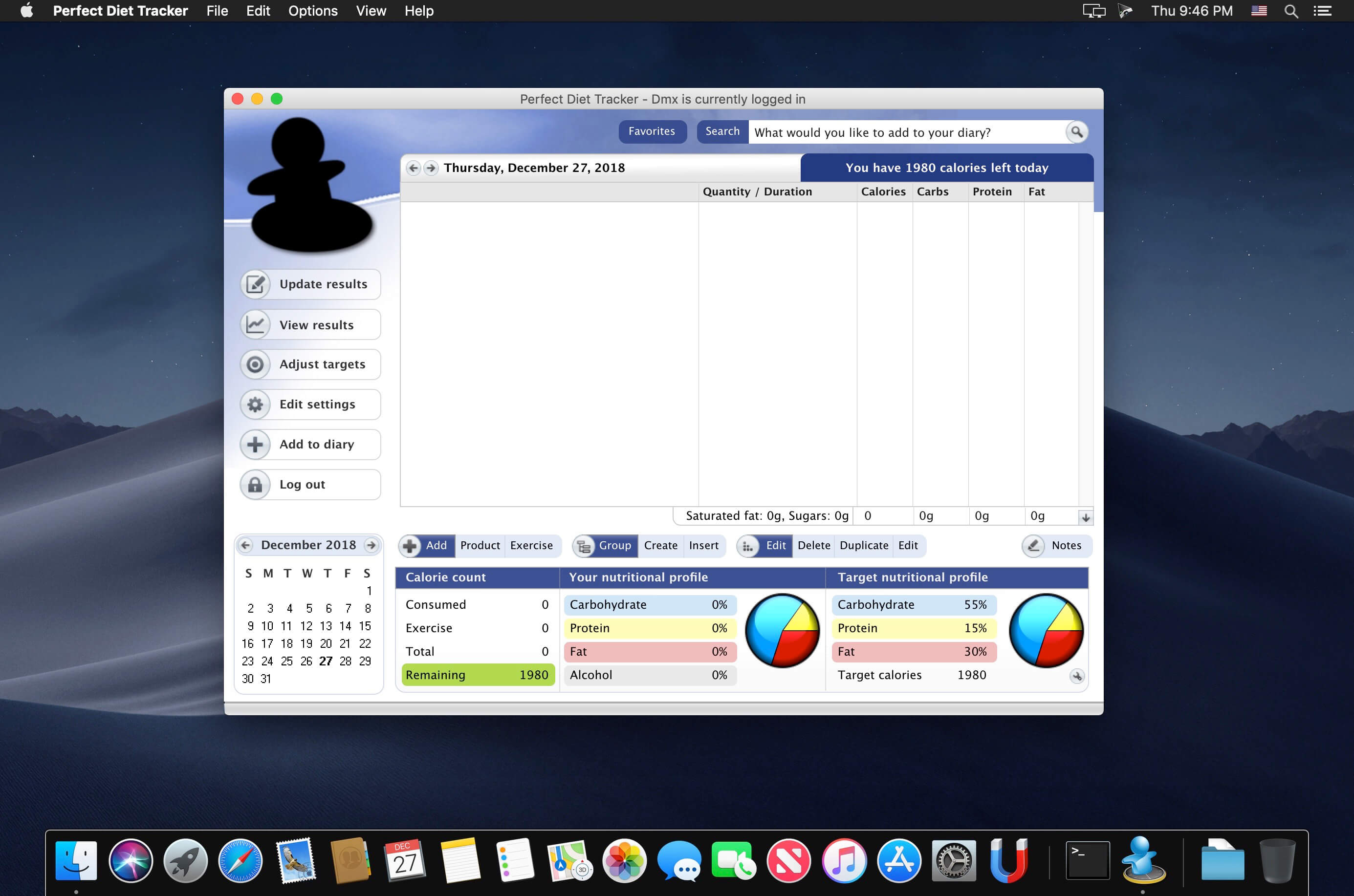Show next month in calendar

[x=371, y=545]
